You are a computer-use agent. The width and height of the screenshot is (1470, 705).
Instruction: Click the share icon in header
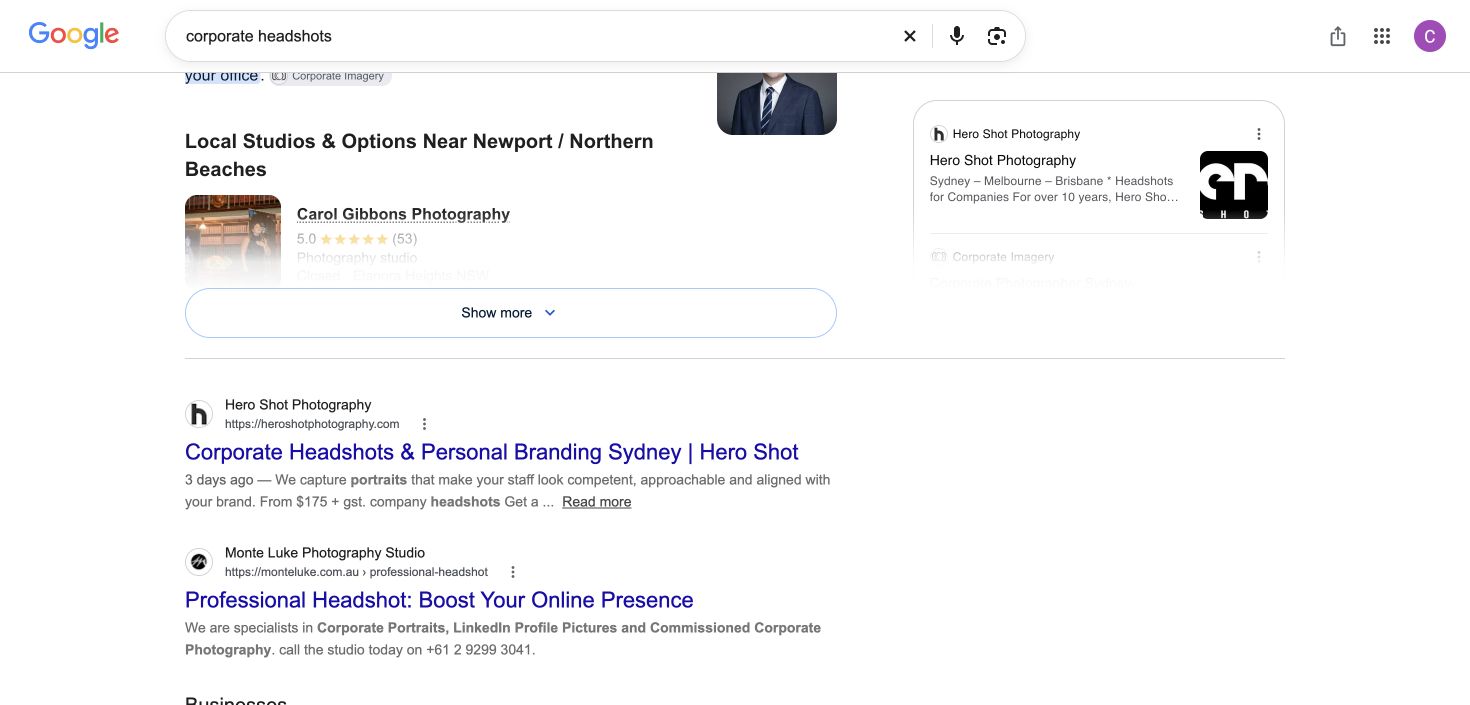(1338, 36)
